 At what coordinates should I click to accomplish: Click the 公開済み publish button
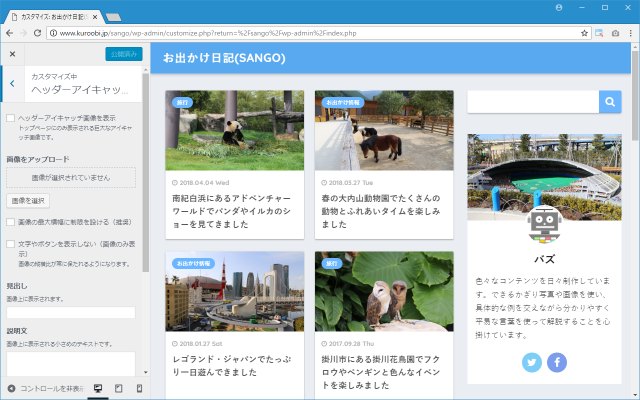pos(124,54)
